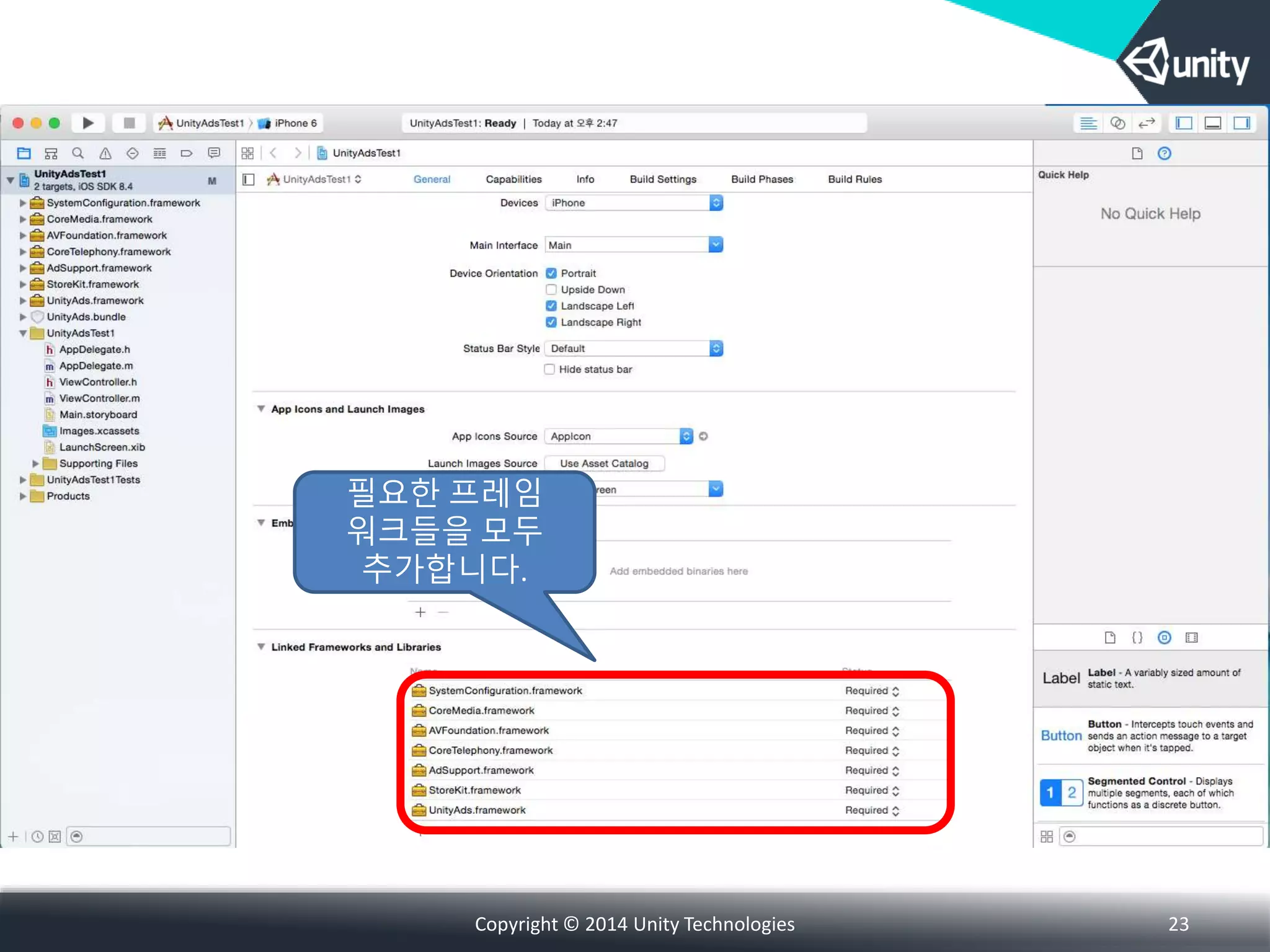Switch to the Build Rules tab
This screenshot has height=952, width=1270.
tap(855, 180)
